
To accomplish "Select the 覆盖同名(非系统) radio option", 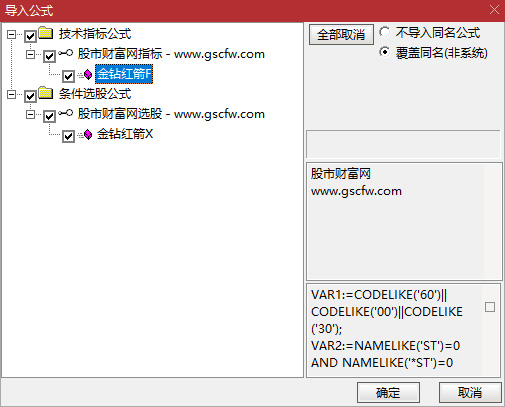I will click(384, 52).
